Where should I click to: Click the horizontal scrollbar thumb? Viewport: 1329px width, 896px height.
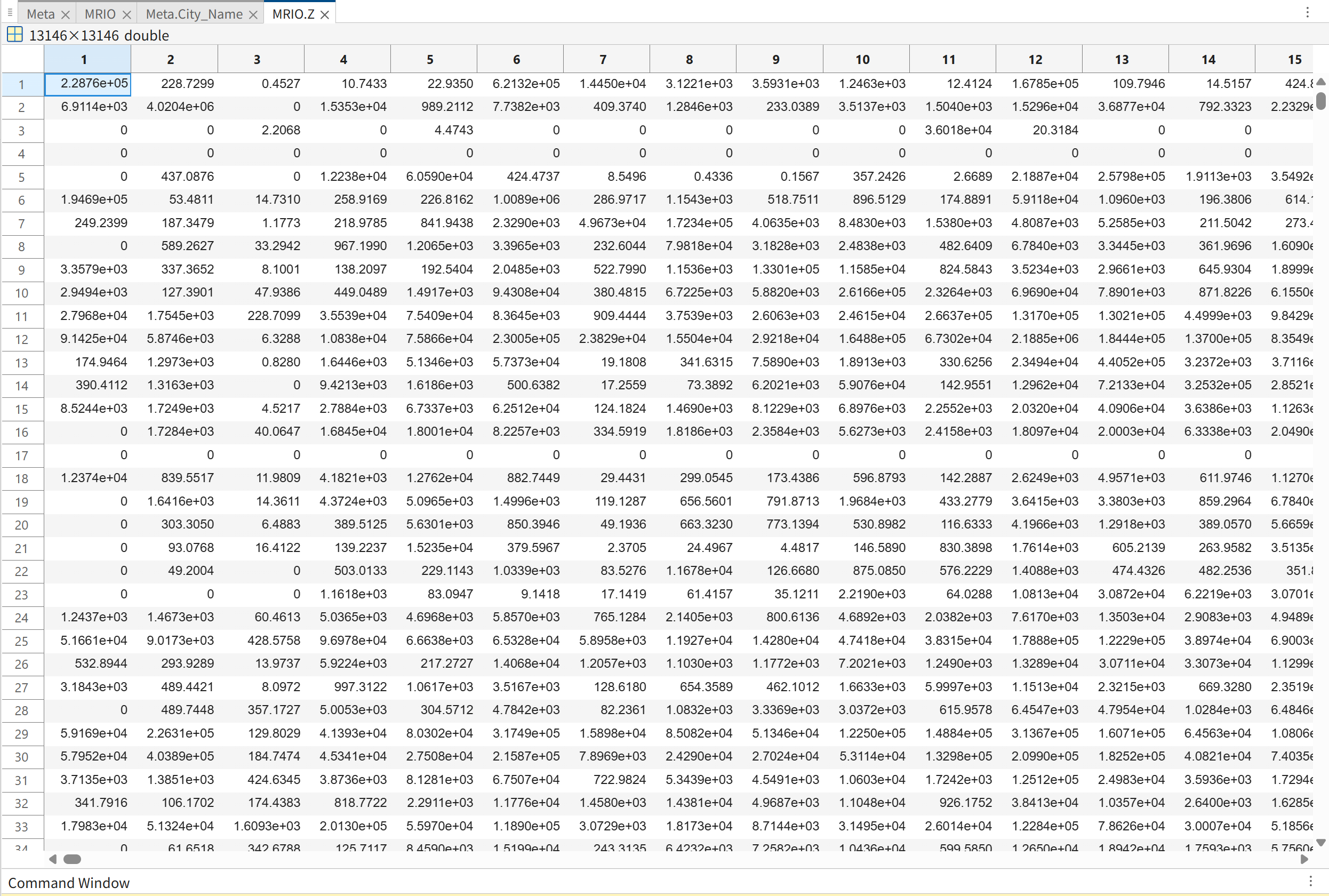[x=72, y=859]
